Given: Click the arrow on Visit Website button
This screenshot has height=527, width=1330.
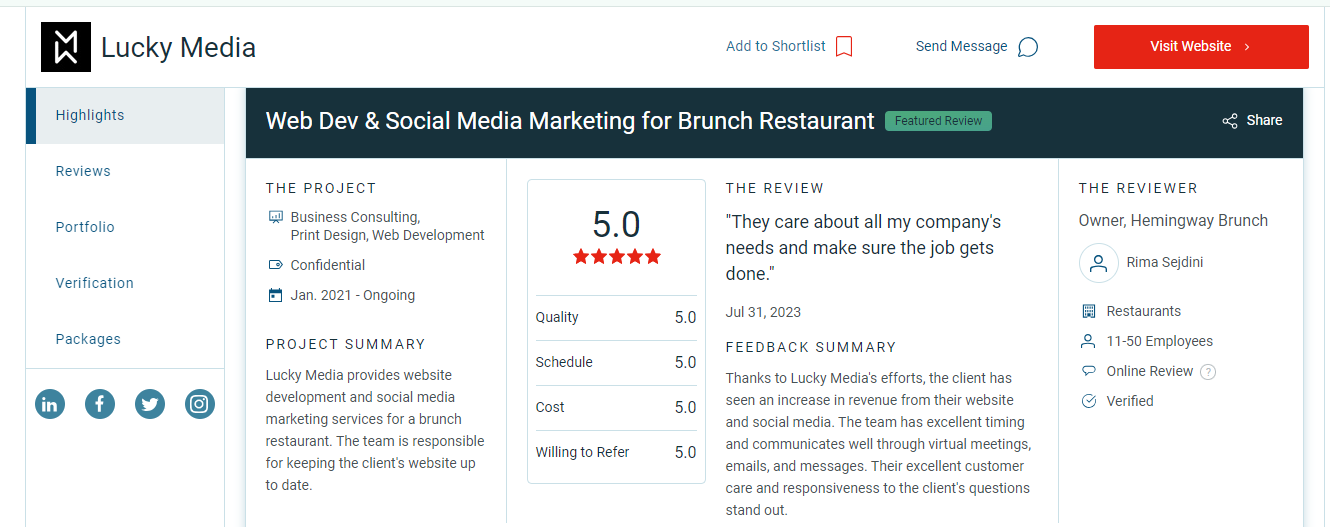Looking at the screenshot, I should click(x=1247, y=47).
